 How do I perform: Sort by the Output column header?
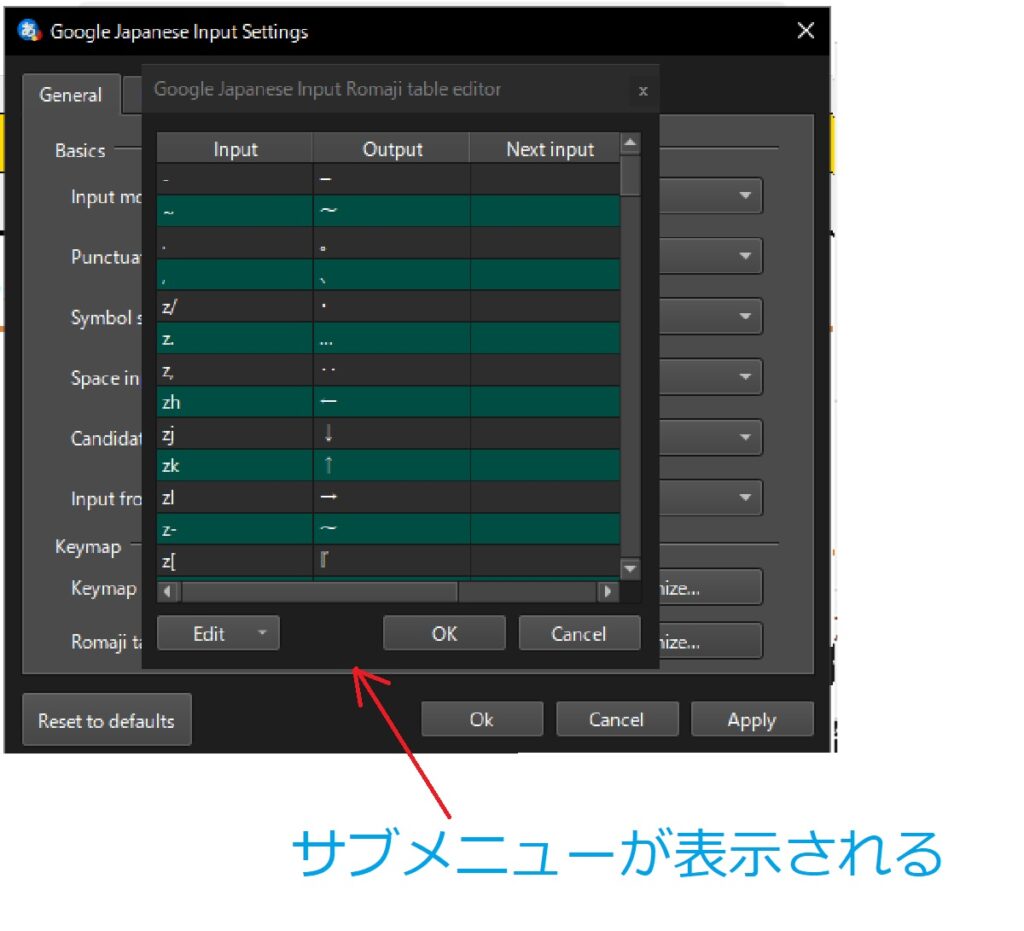pyautogui.click(x=392, y=149)
